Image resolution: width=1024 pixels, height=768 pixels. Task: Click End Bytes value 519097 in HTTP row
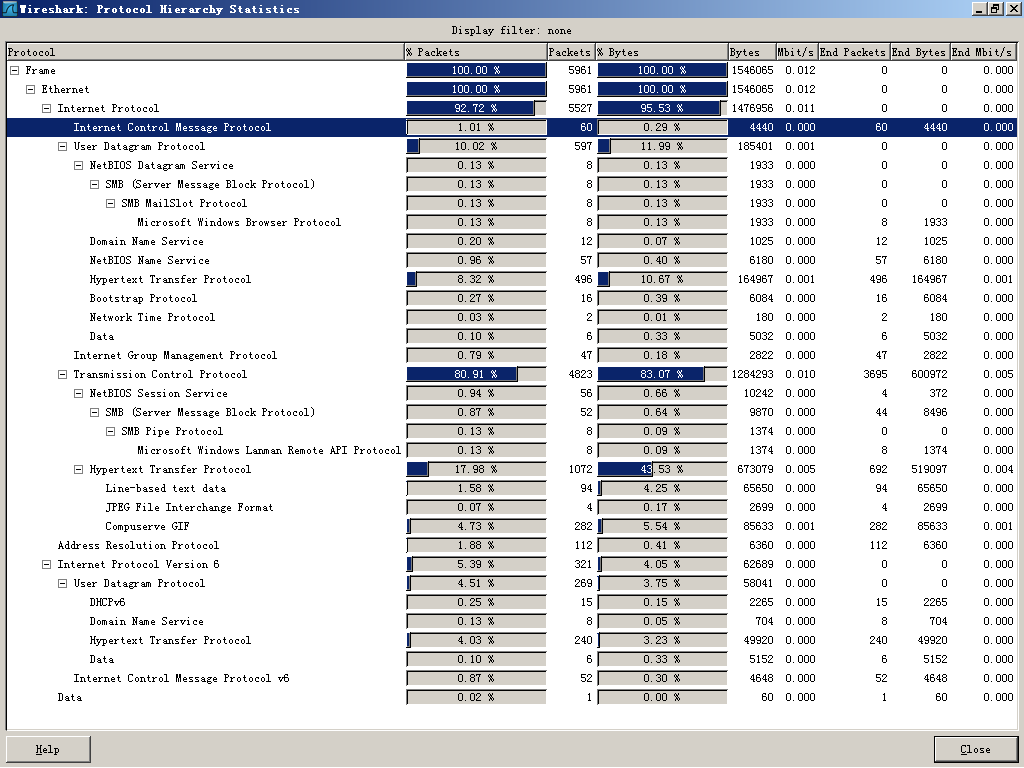tap(929, 469)
